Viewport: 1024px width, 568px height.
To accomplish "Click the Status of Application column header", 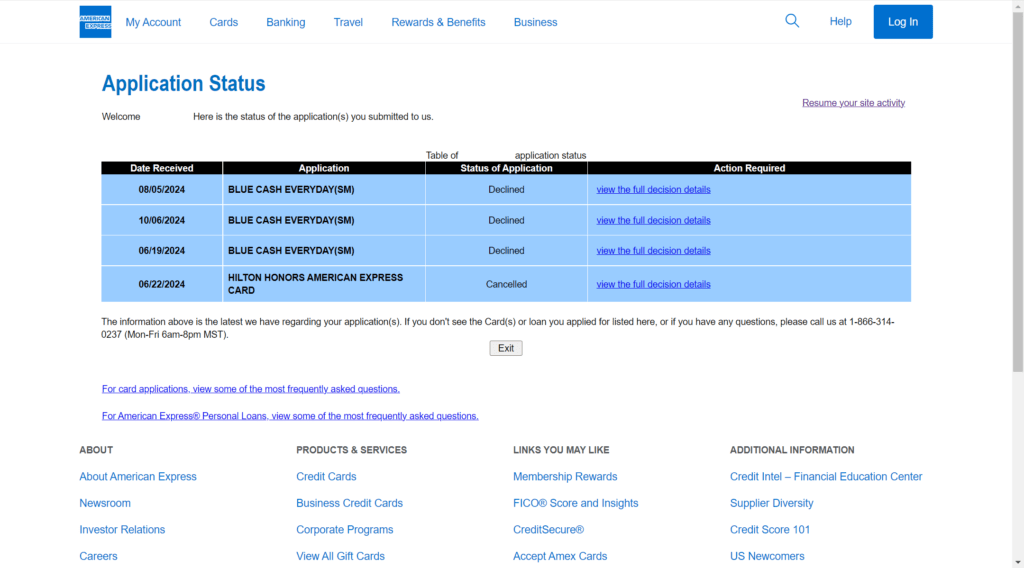I will coord(506,168).
